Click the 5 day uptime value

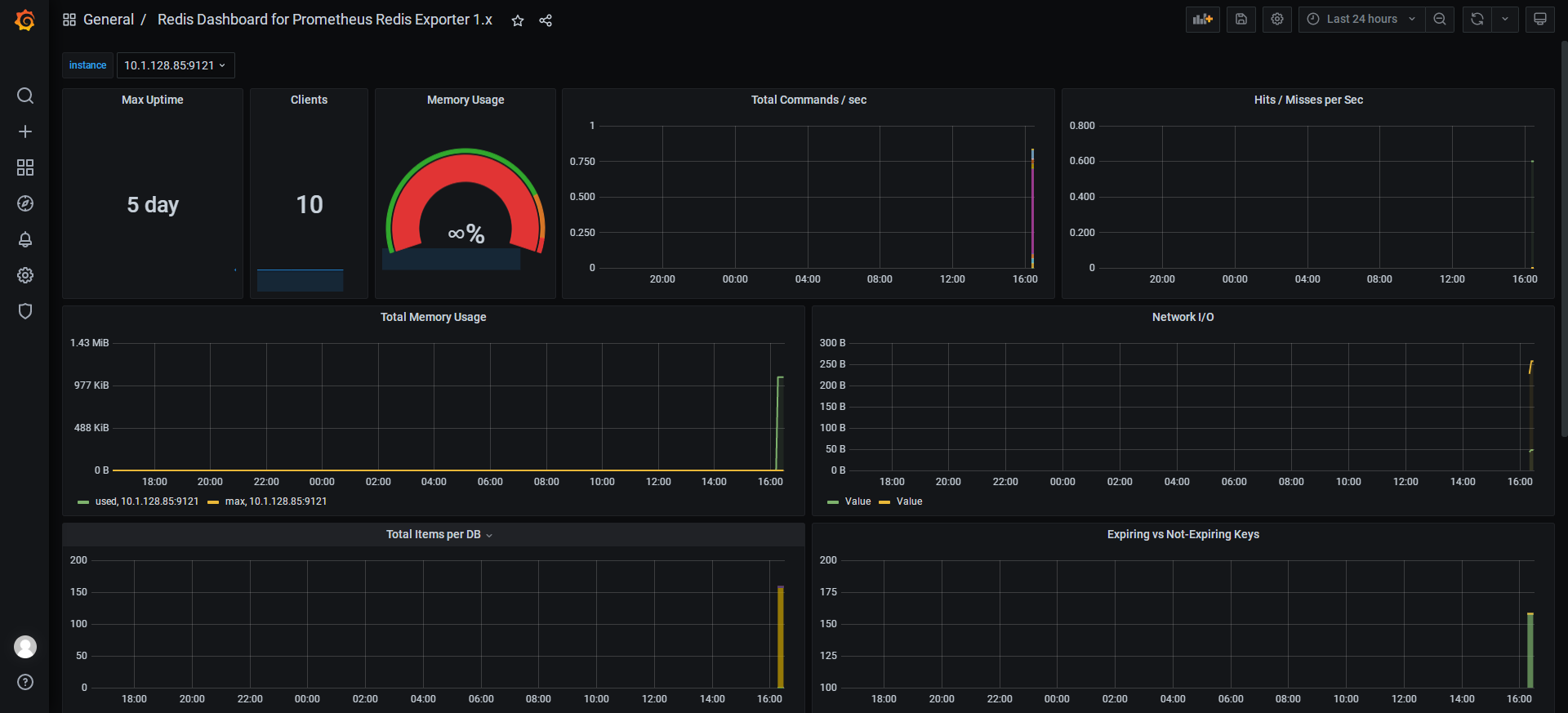click(153, 204)
